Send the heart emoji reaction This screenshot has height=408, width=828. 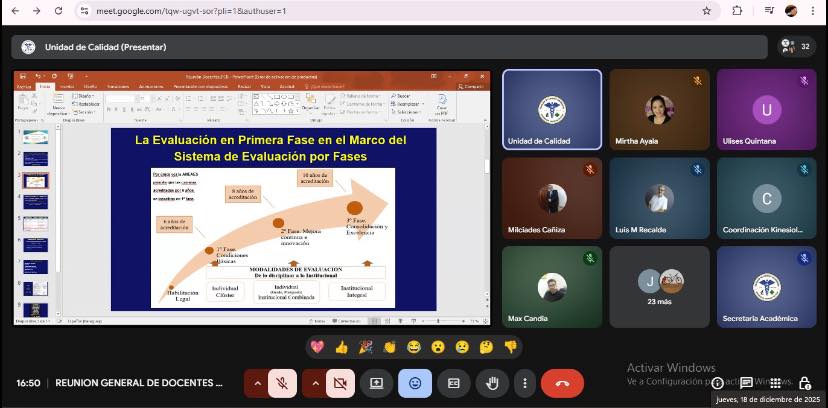point(318,347)
